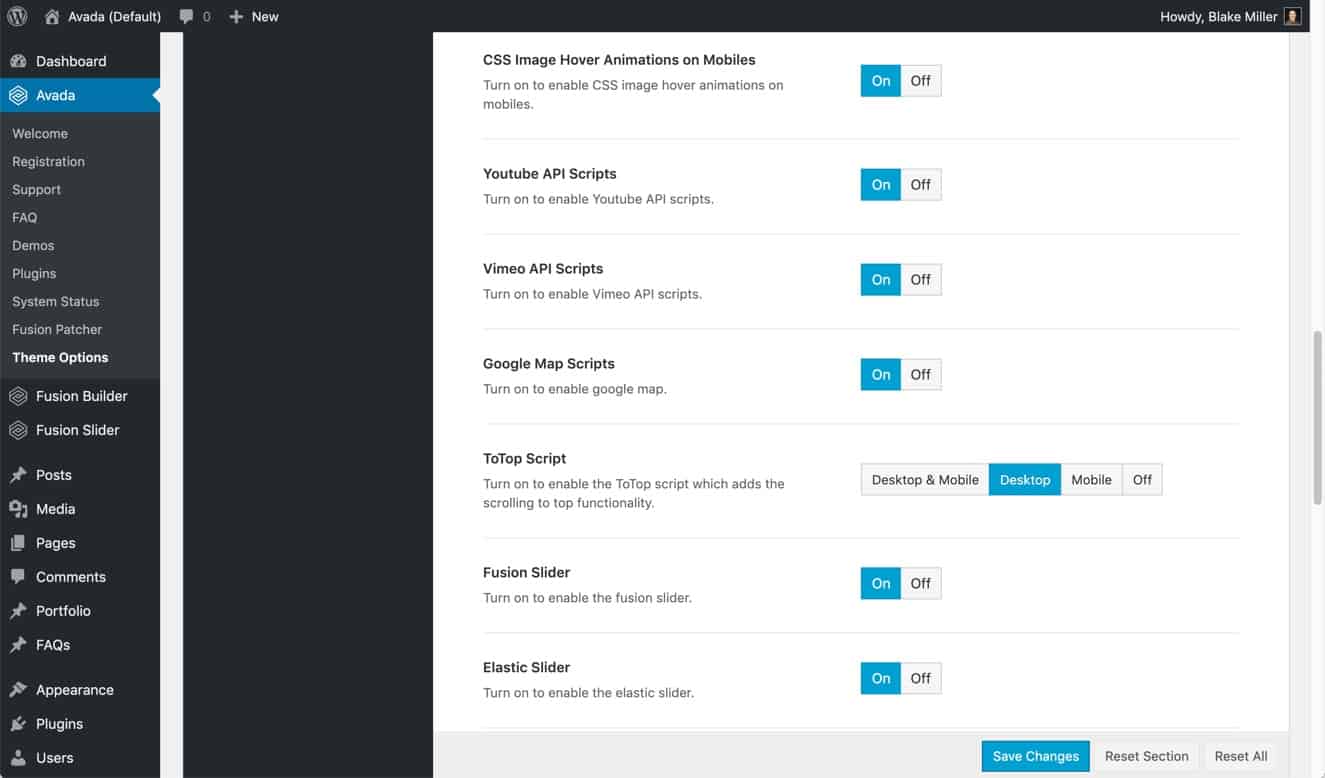Viewport: 1325px width, 778px height.
Task: Turn off Vimeo API Scripts
Action: pos(921,279)
